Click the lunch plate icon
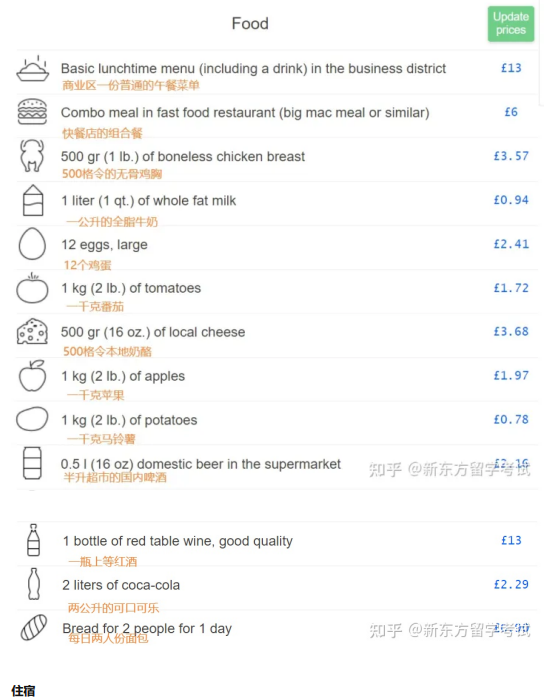Viewport: 559px width, 700px height. [33, 68]
